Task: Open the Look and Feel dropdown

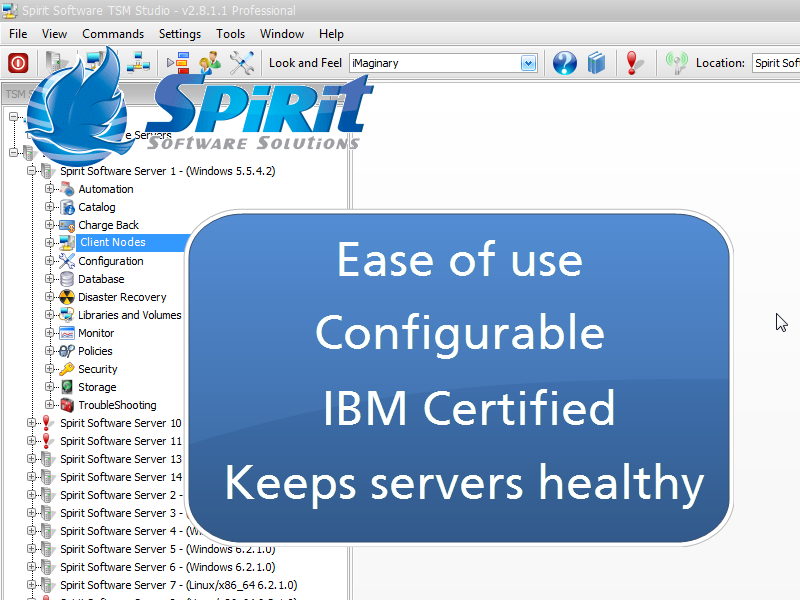Action: tap(529, 63)
